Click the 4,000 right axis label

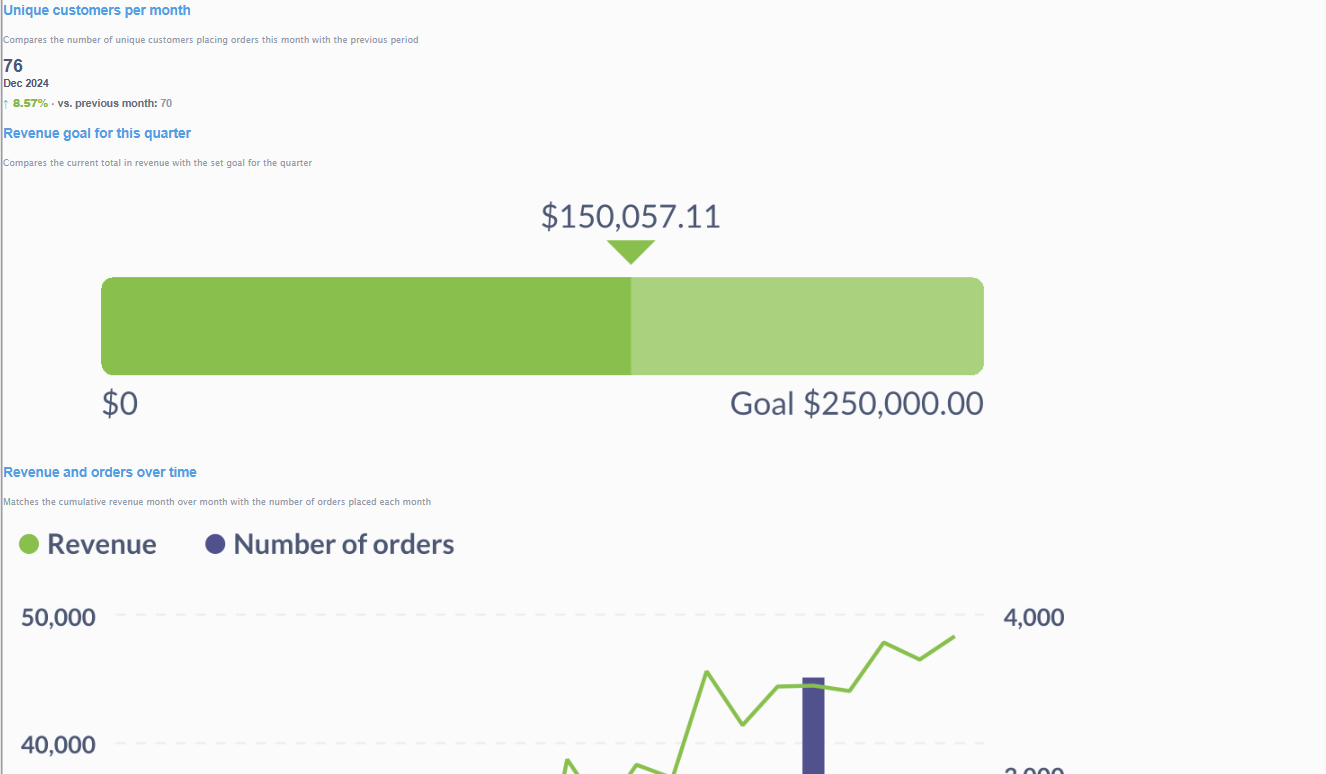click(x=1034, y=617)
